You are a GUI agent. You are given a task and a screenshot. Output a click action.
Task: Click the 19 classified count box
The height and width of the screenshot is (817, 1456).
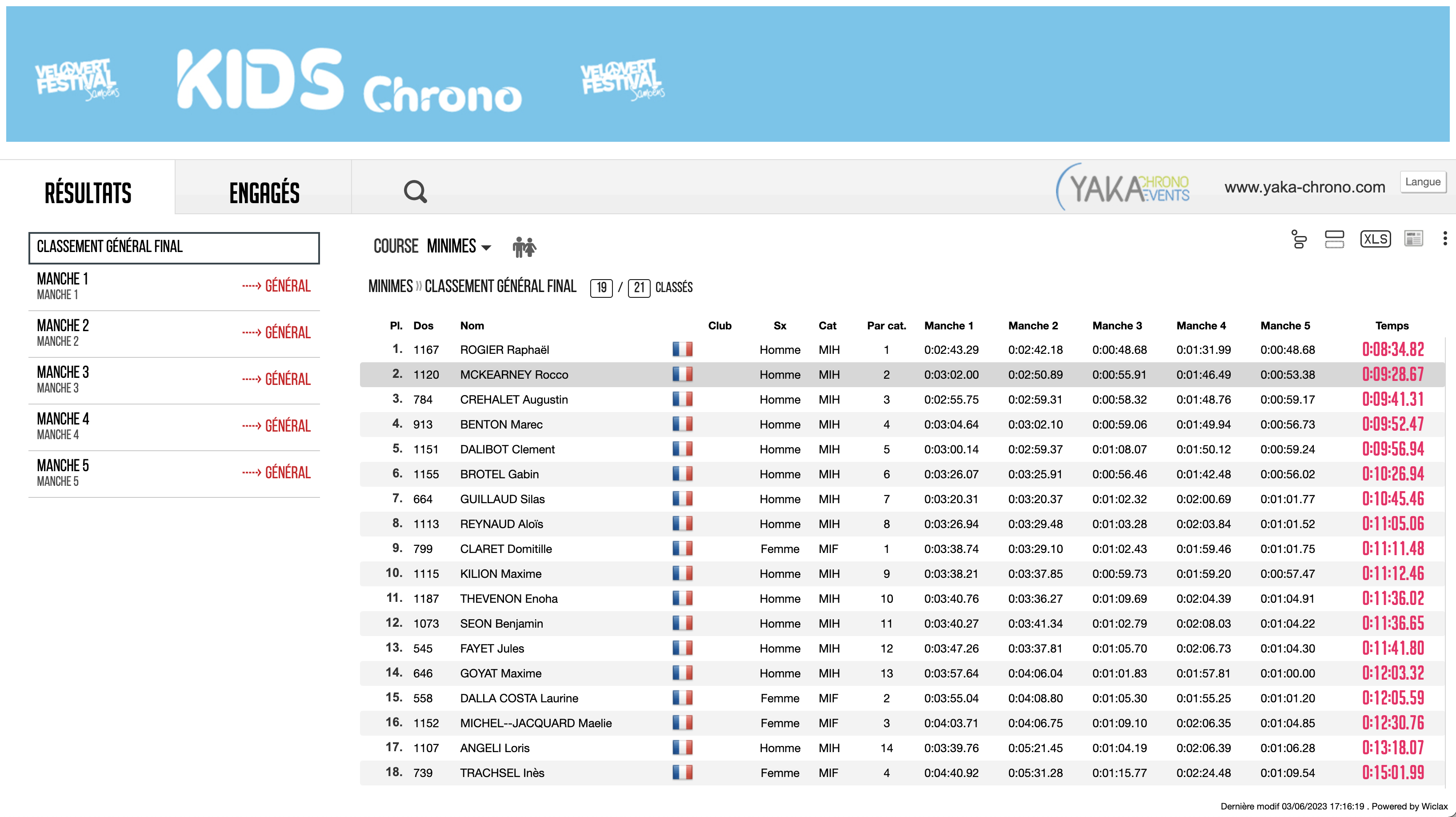click(601, 288)
